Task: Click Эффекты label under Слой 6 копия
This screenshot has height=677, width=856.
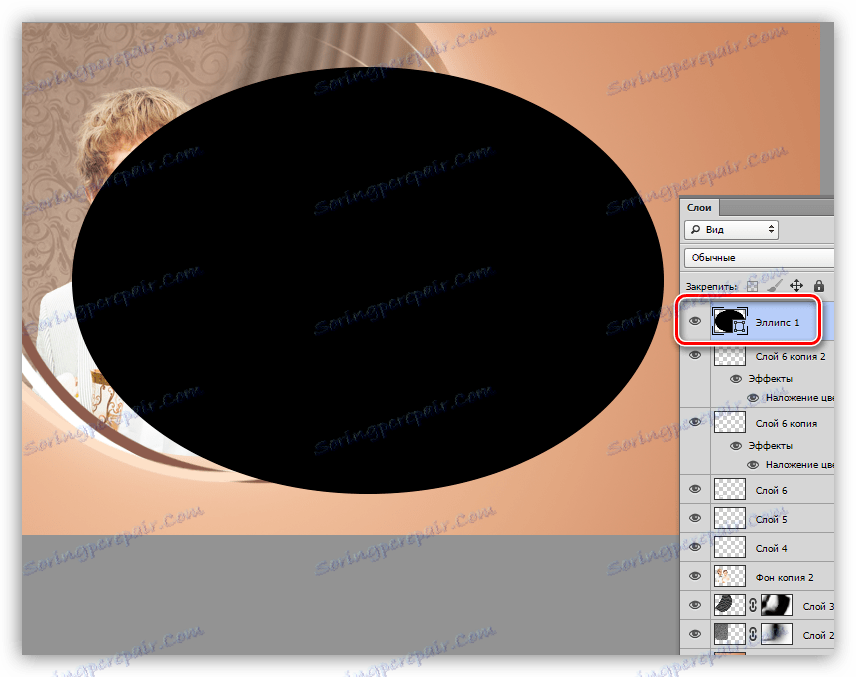Action: pyautogui.click(x=770, y=446)
